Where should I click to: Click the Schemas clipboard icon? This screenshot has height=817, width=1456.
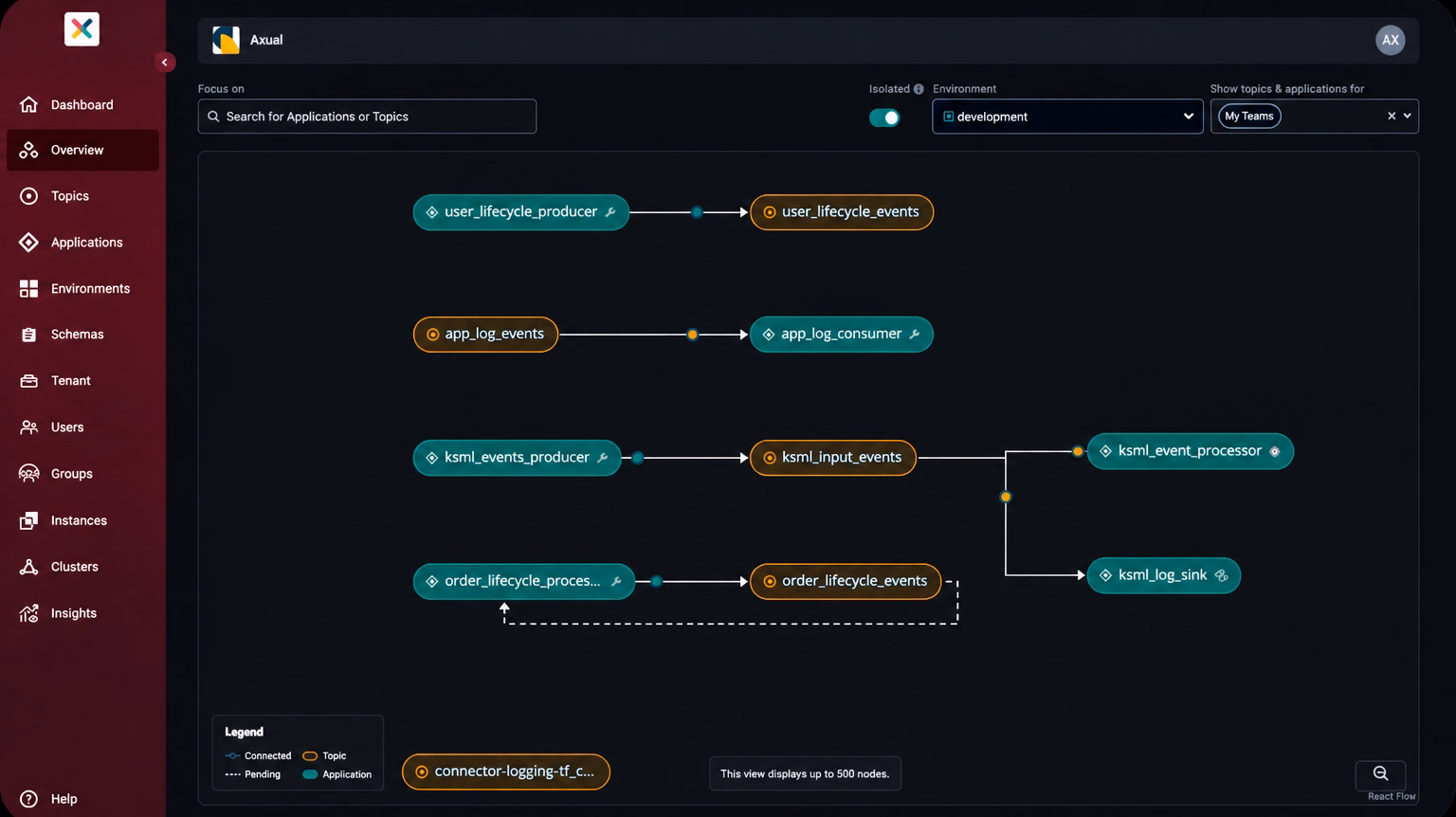pos(29,335)
